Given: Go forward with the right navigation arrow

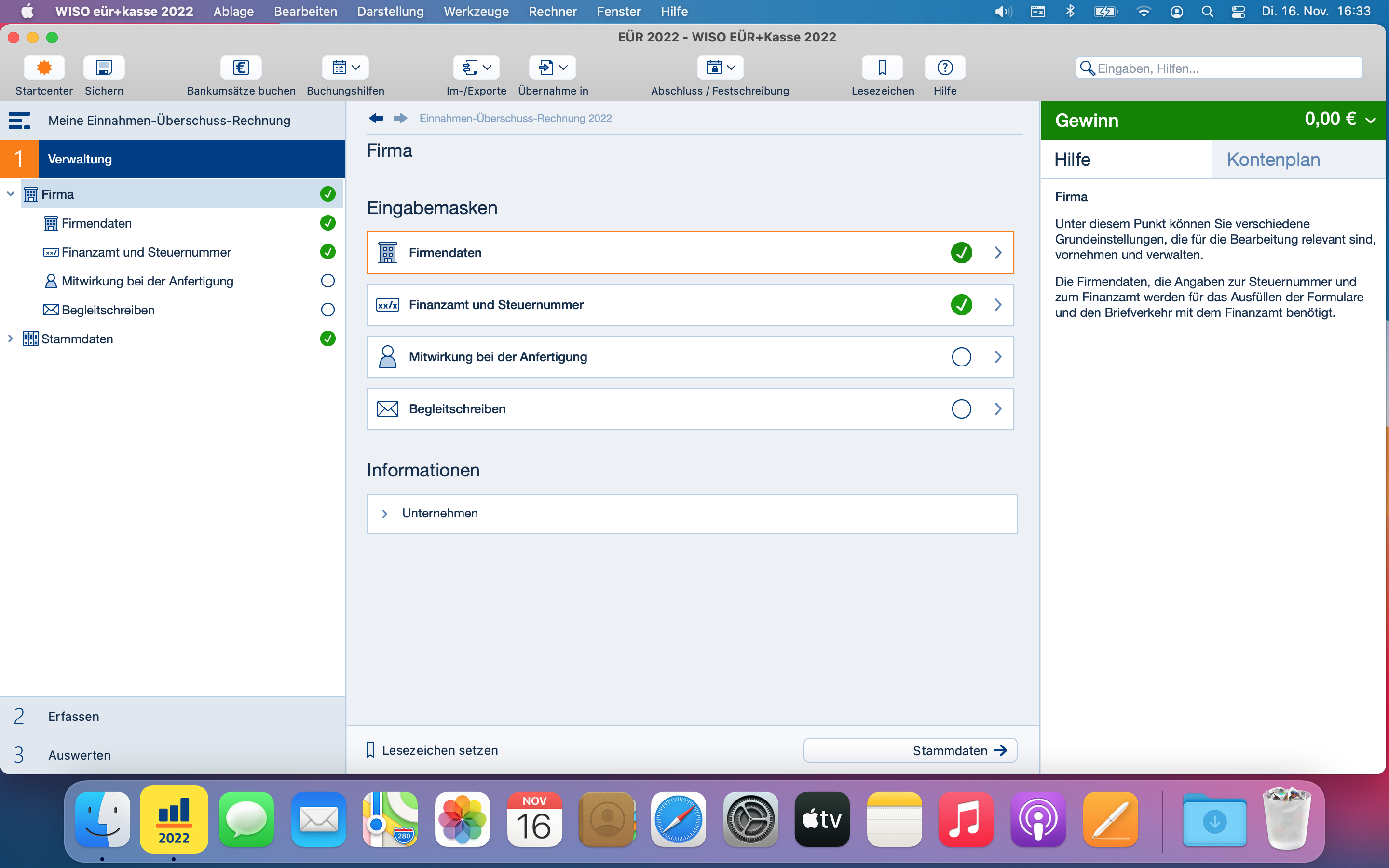Looking at the screenshot, I should (400, 118).
